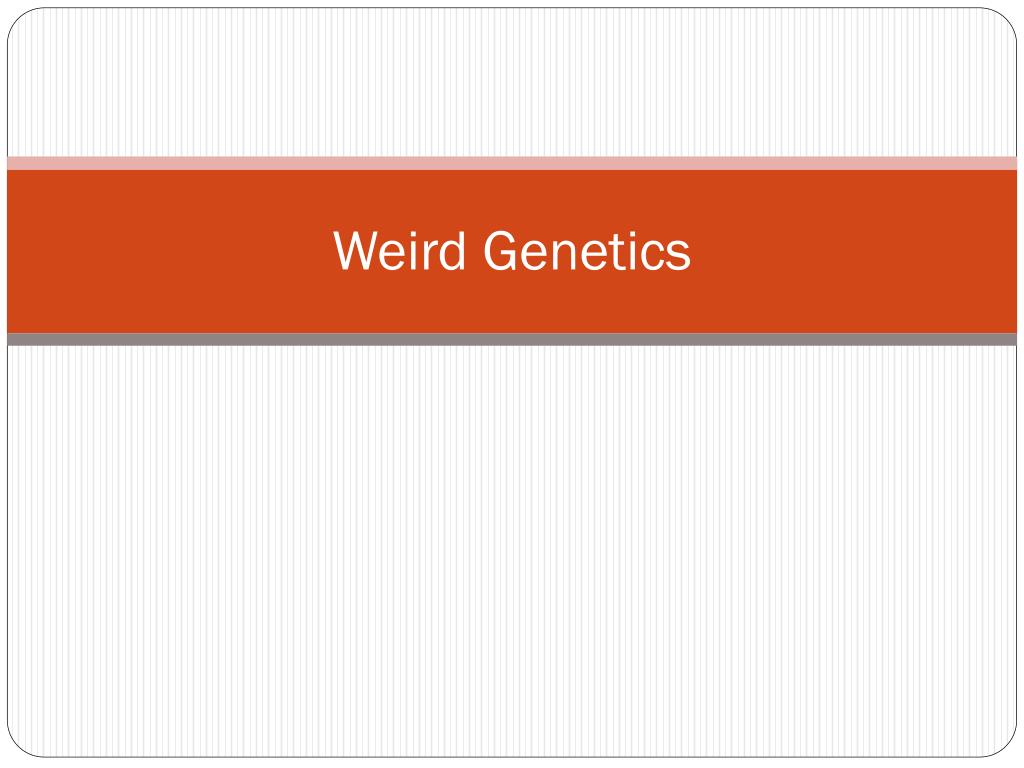Viewport: 1024px width, 768px height.
Task: Click the pinstriped area above the pink stripe
Action: [512, 82]
